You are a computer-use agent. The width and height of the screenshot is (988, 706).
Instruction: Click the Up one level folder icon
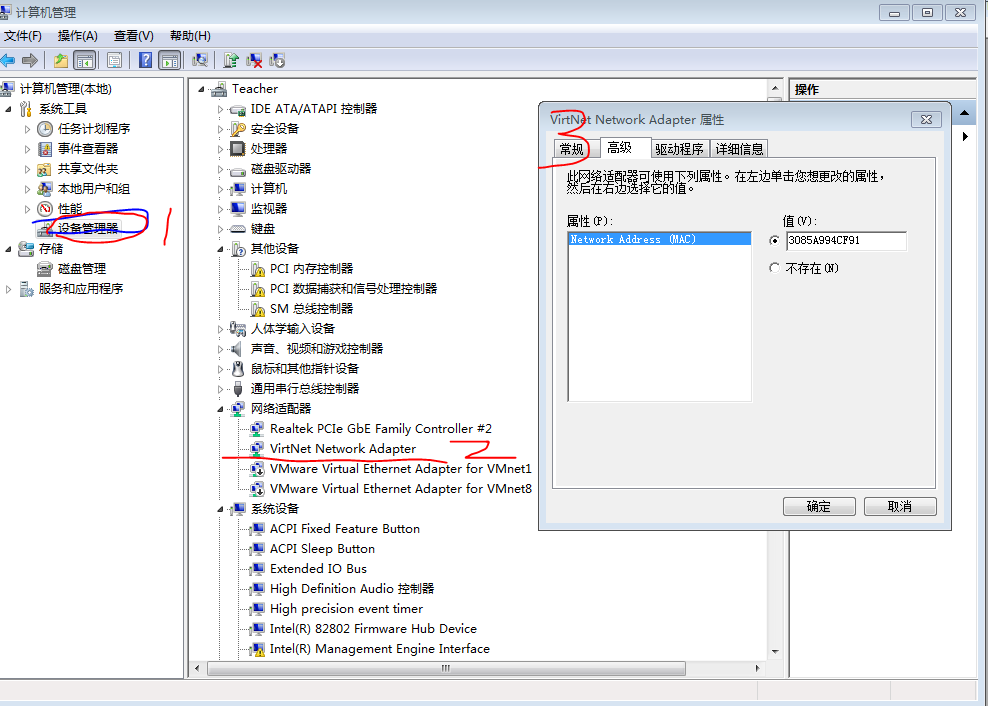pyautogui.click(x=61, y=60)
